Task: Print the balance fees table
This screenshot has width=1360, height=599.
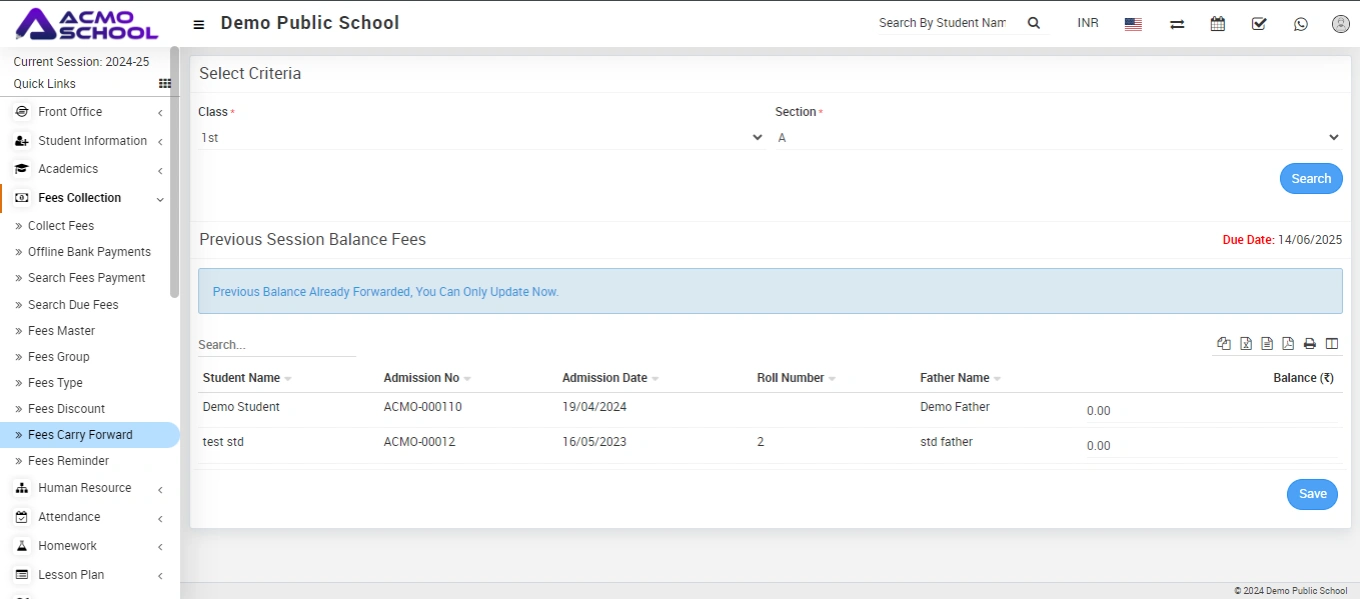Action: [x=1310, y=344]
